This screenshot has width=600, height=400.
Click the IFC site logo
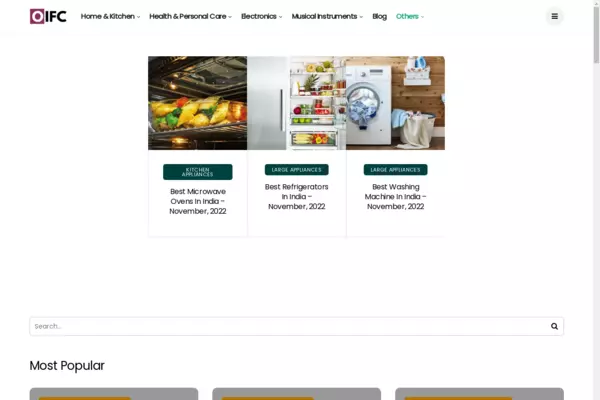(48, 16)
